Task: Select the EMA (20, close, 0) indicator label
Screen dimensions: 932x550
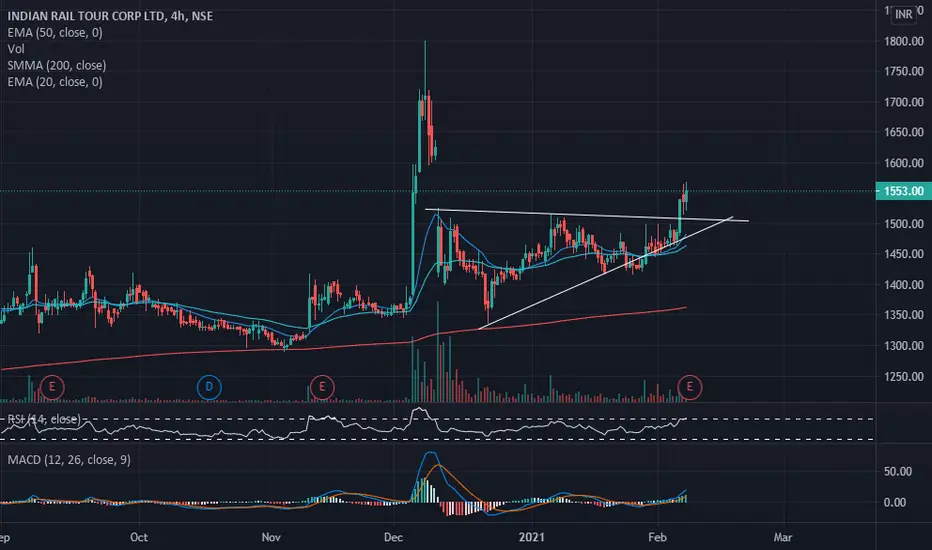Action: [55, 82]
